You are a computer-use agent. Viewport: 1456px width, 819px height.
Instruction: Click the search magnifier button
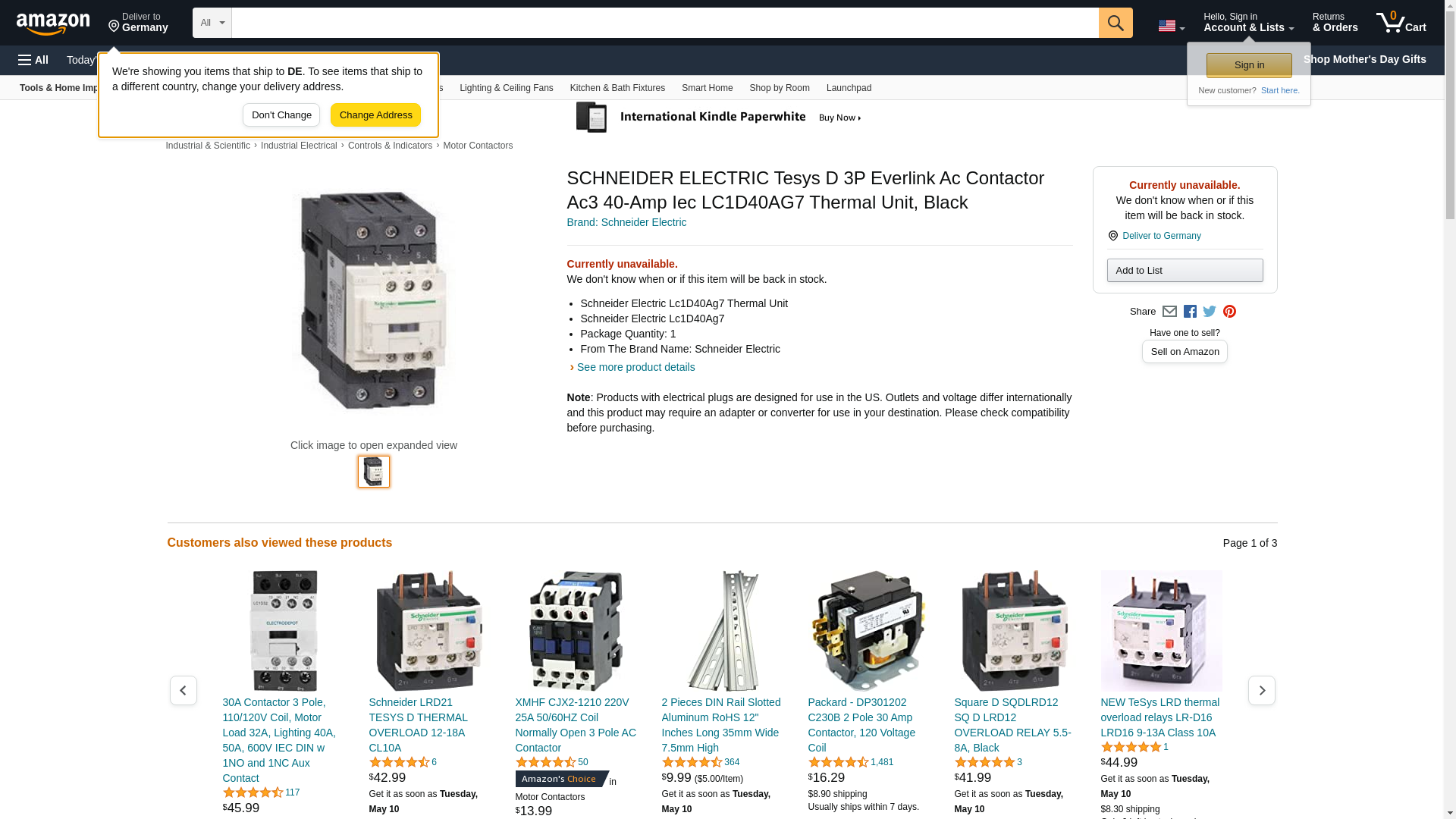pos(1116,23)
